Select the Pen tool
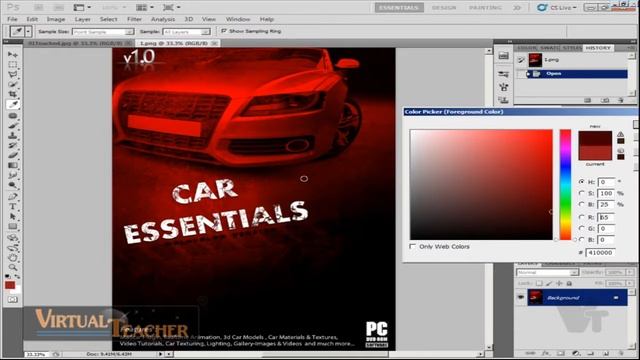Screen dimensions: 640x360 [13, 196]
